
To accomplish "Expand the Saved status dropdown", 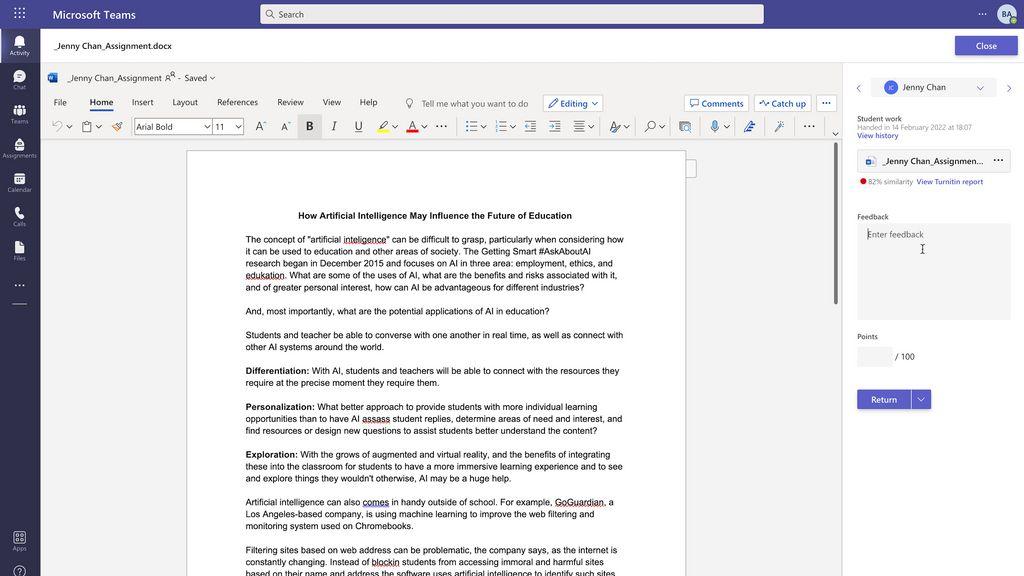I will (212, 78).
